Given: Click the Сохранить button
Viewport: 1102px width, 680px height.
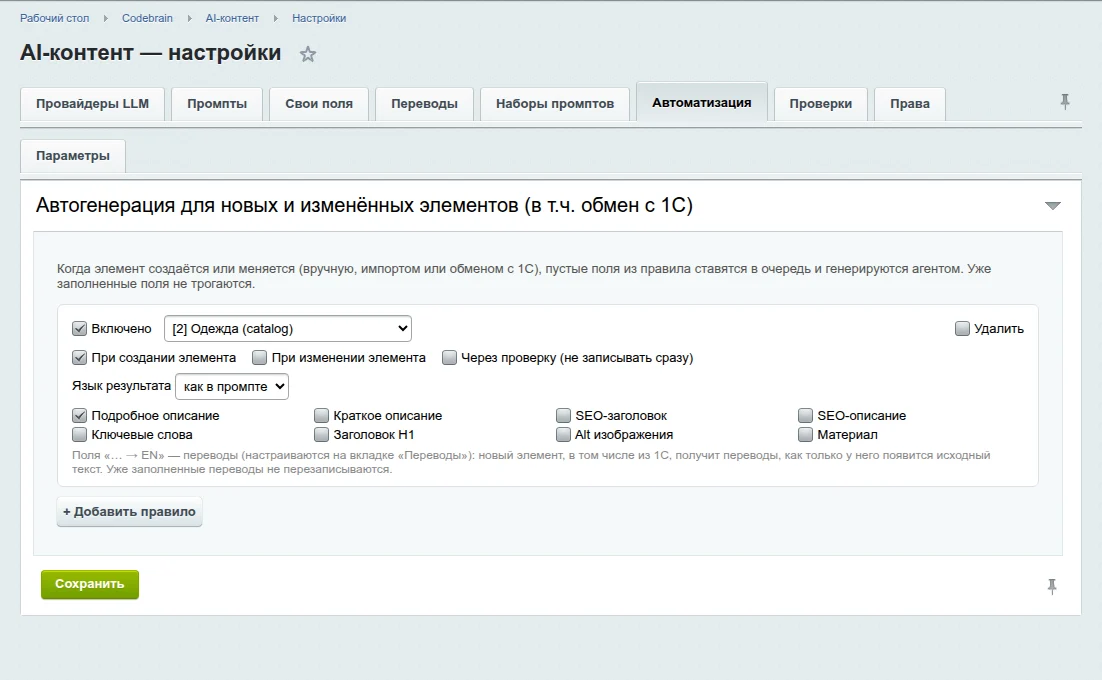Looking at the screenshot, I should click(90, 584).
